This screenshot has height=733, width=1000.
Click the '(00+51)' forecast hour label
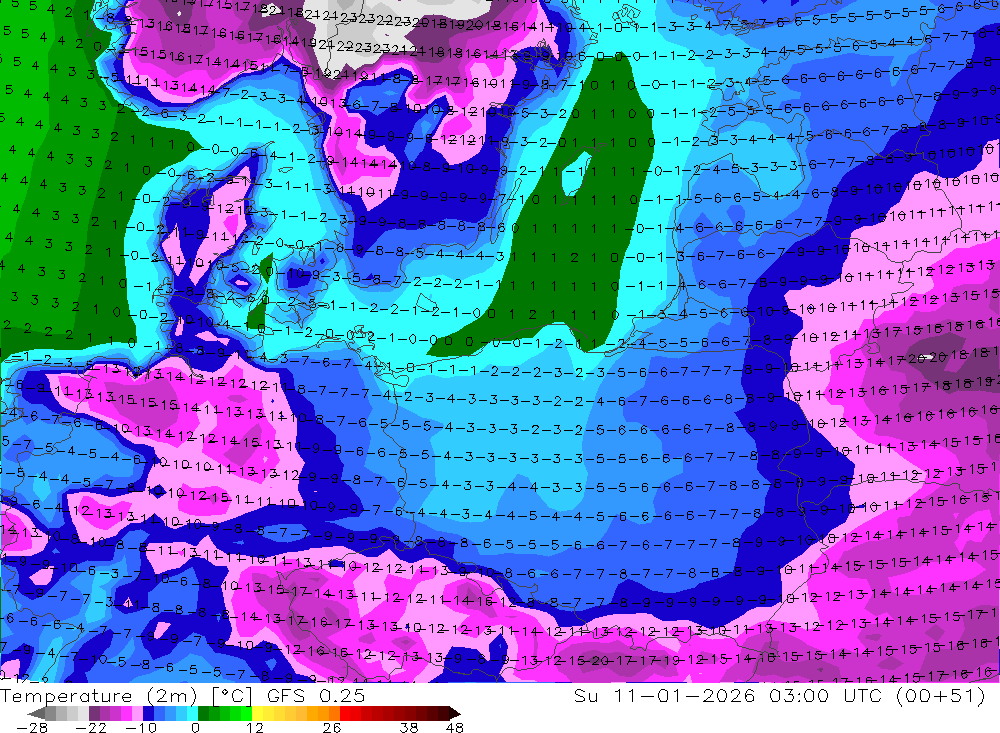pos(940,696)
